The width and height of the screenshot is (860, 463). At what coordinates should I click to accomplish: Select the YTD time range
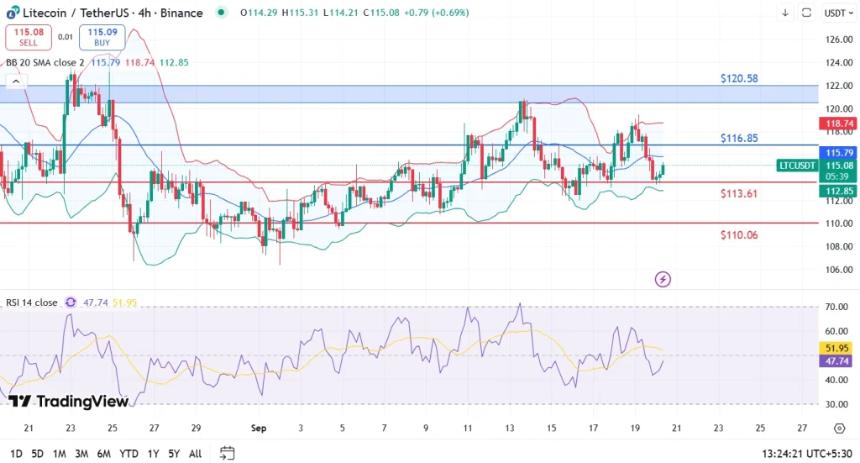(128, 453)
